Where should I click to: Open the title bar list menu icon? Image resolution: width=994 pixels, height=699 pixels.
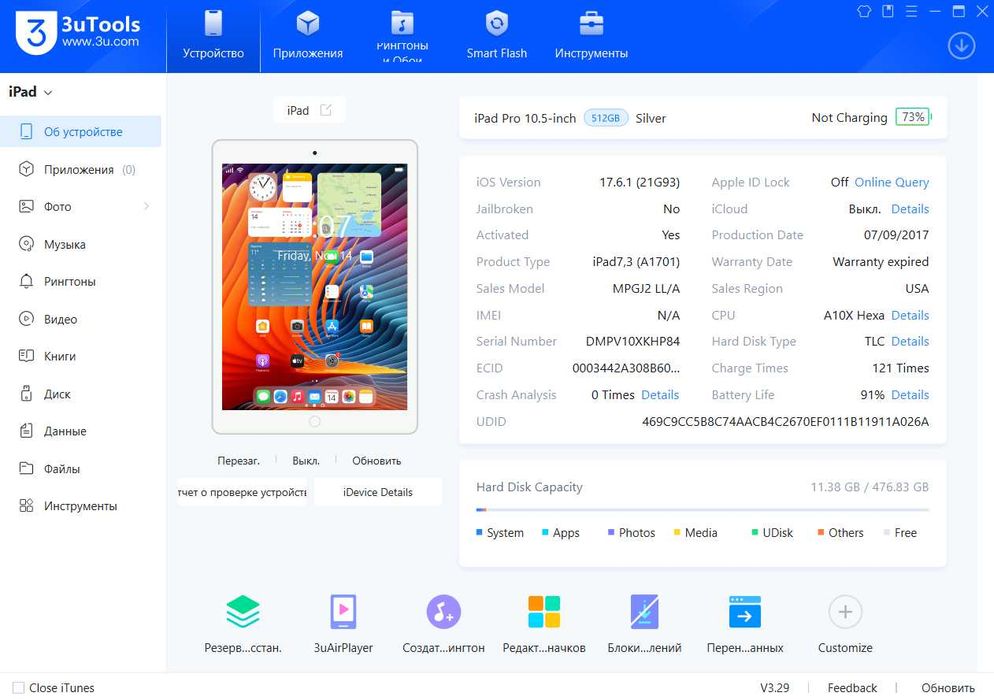tap(911, 11)
